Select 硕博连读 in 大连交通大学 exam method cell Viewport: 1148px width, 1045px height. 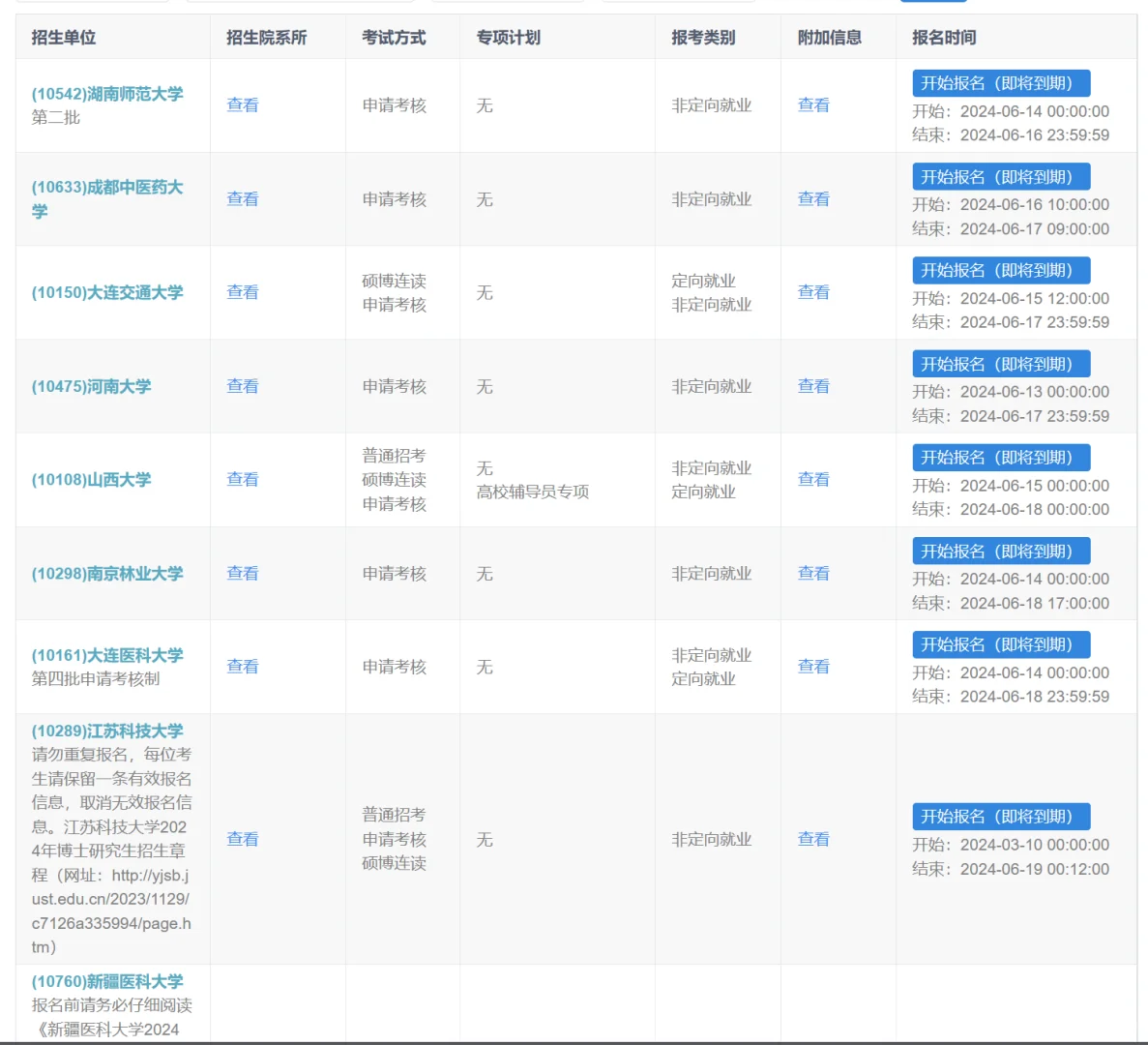(x=394, y=281)
